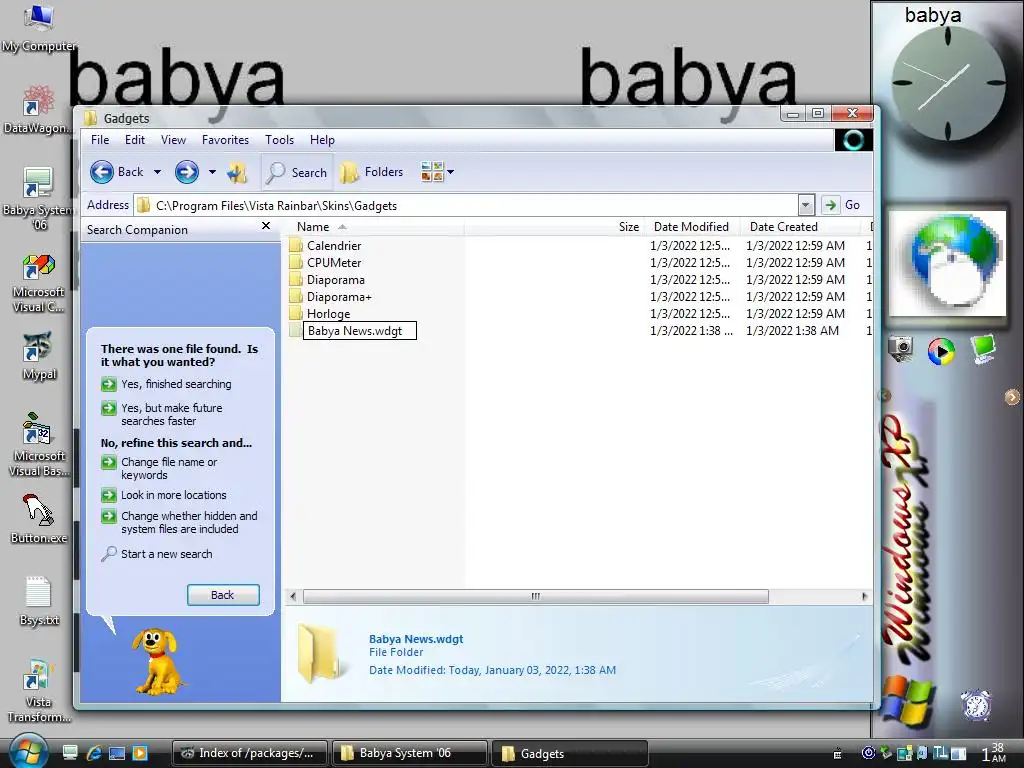Click the horizontal scrollbar thumb
Screen dimensions: 1024x768
point(536,596)
